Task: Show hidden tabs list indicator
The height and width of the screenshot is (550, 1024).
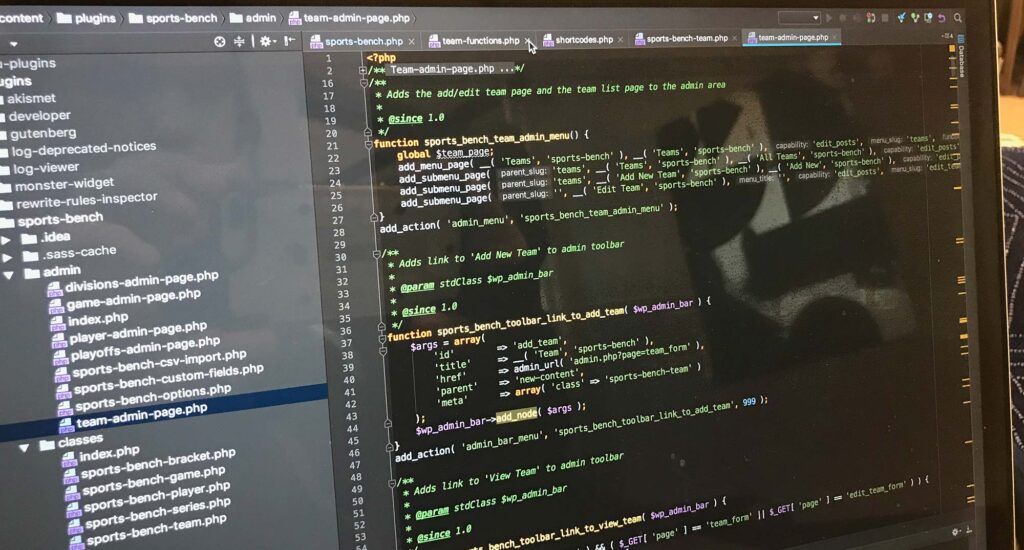Action: [948, 36]
